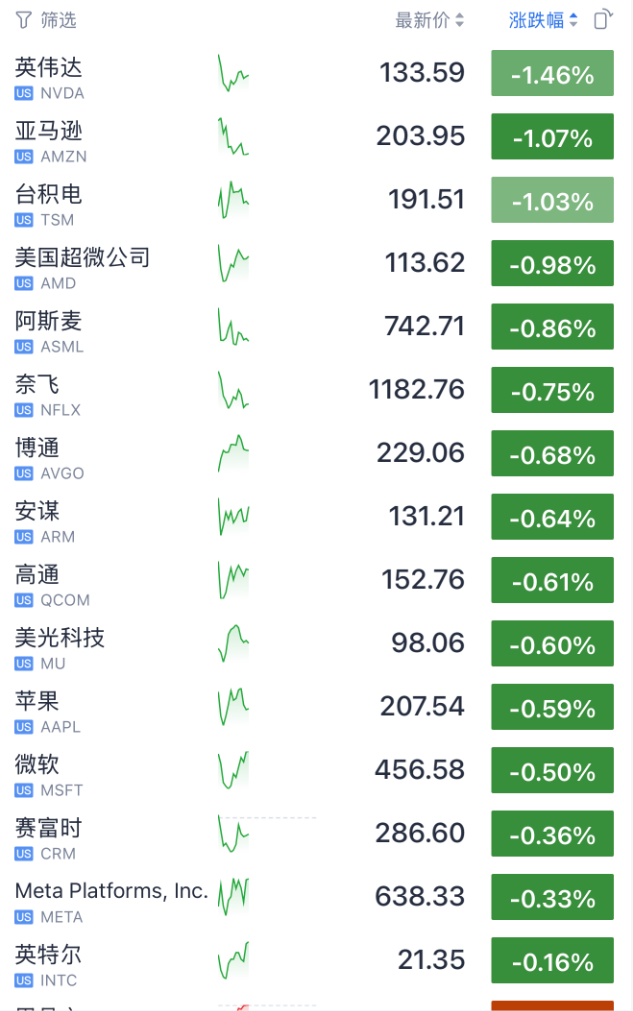Open the 筛选 filter icon
Image resolution: width=633 pixels, height=1011 pixels.
pyautogui.click(x=24, y=20)
